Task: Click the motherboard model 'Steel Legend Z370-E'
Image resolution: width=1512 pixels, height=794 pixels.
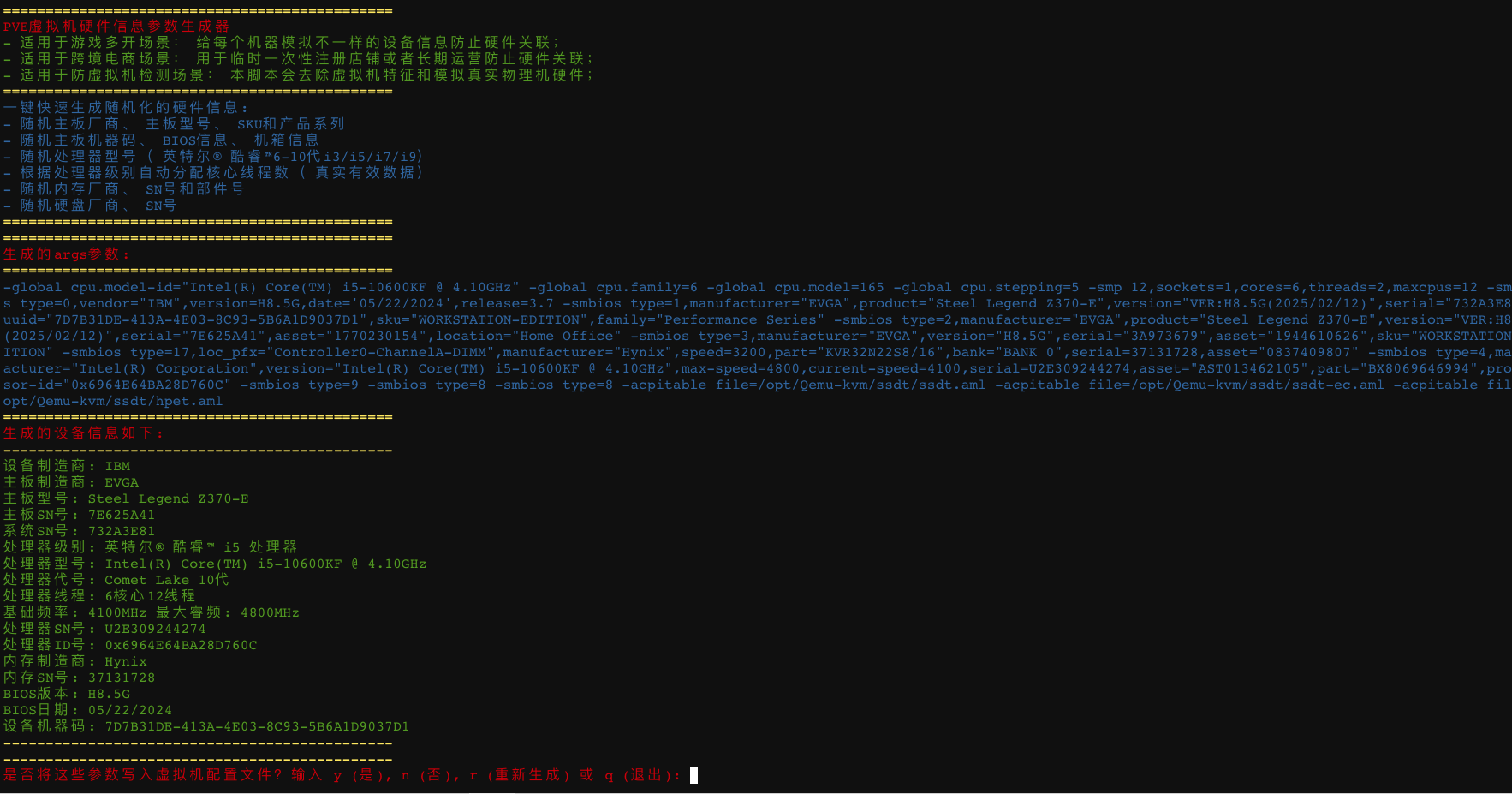Action: pyautogui.click(x=168, y=498)
